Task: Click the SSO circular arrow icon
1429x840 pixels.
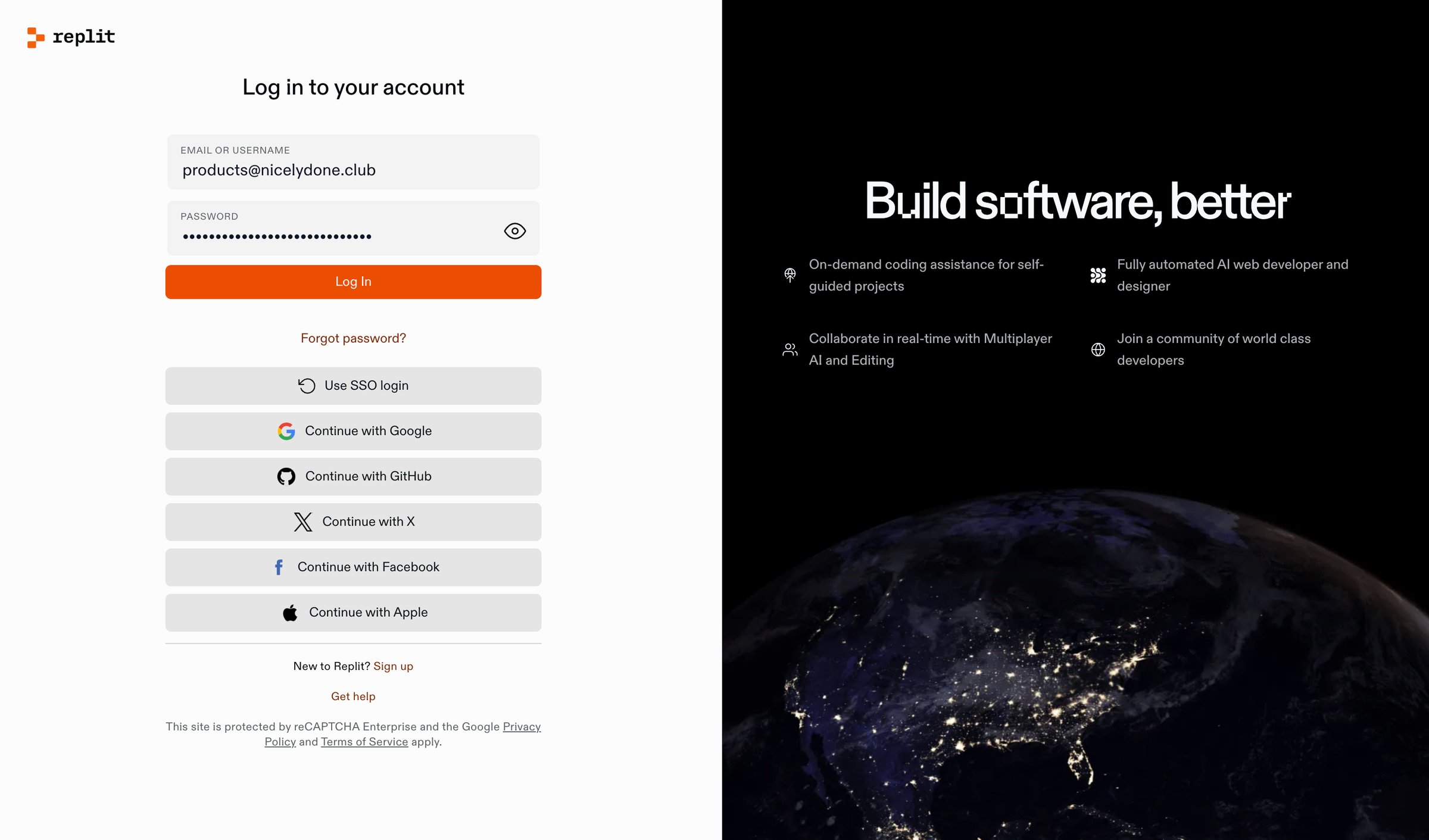Action: [307, 386]
